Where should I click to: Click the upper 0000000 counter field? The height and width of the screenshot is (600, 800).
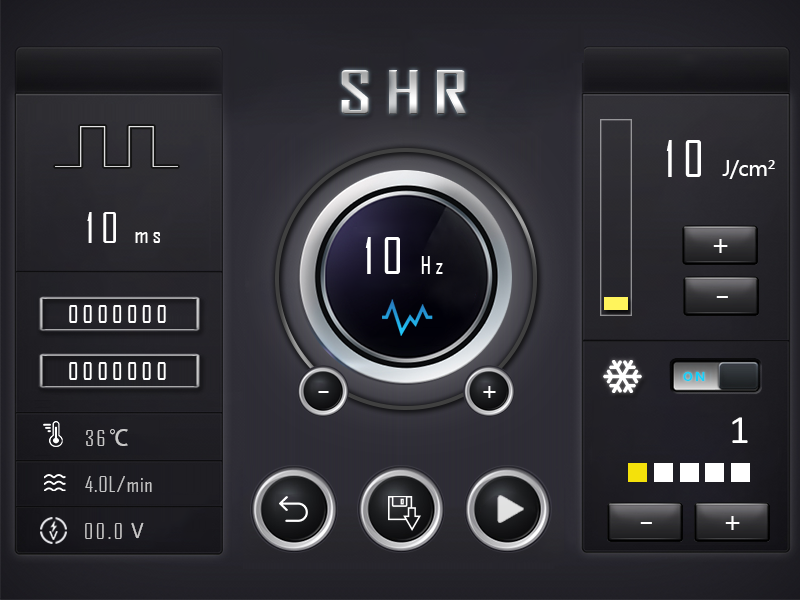point(119,314)
